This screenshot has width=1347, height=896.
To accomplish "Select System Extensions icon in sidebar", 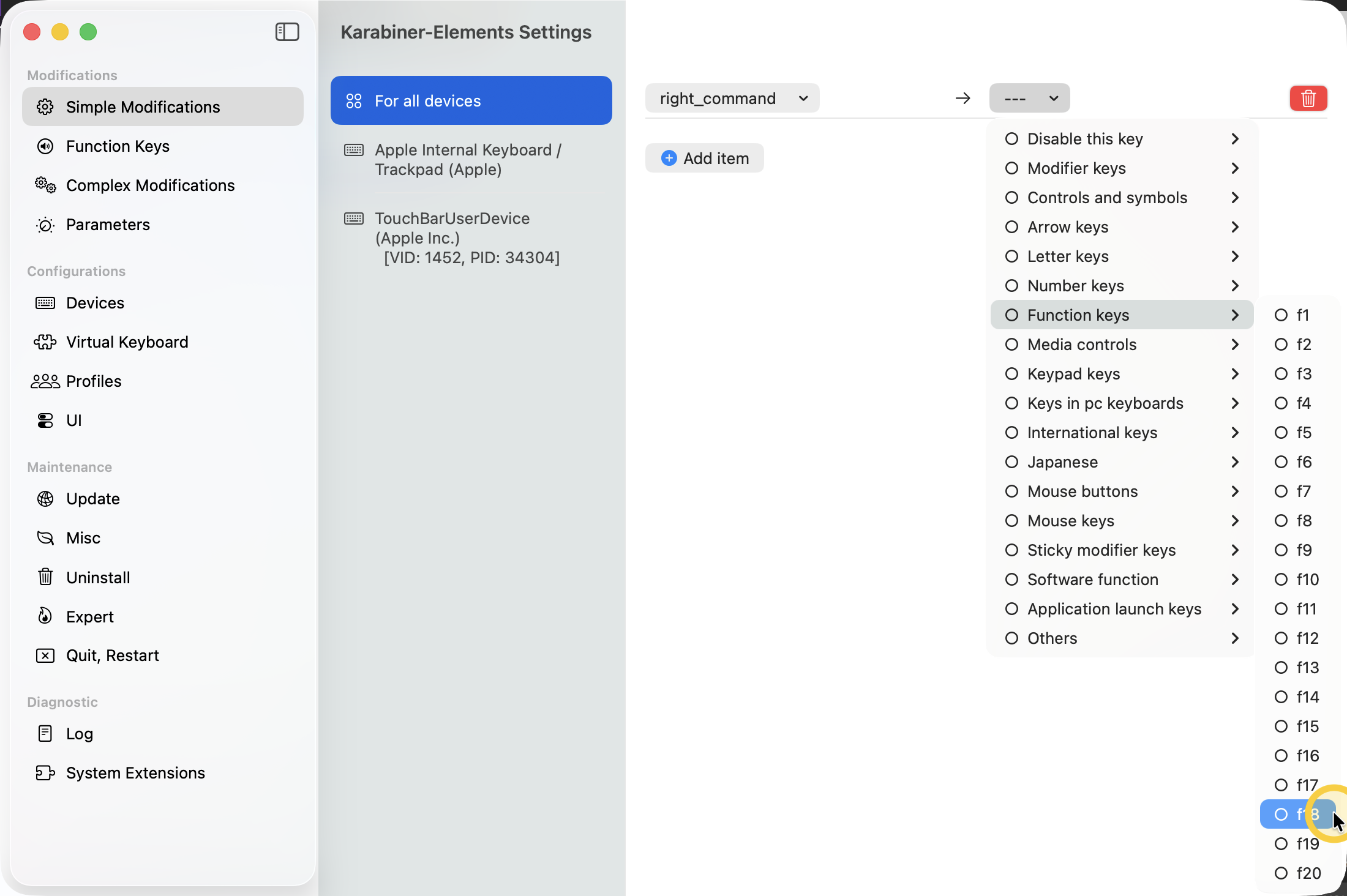I will tap(45, 773).
